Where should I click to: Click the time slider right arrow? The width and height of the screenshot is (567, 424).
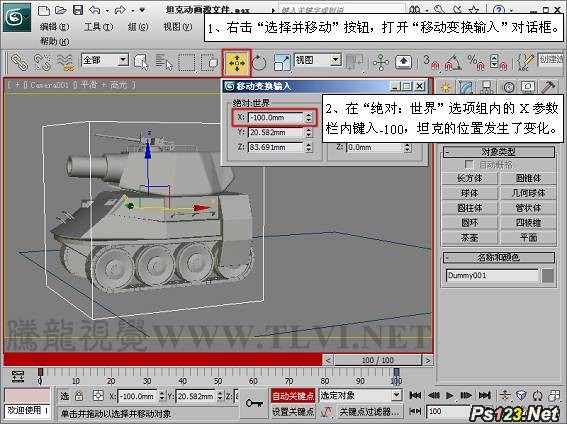pos(428,360)
